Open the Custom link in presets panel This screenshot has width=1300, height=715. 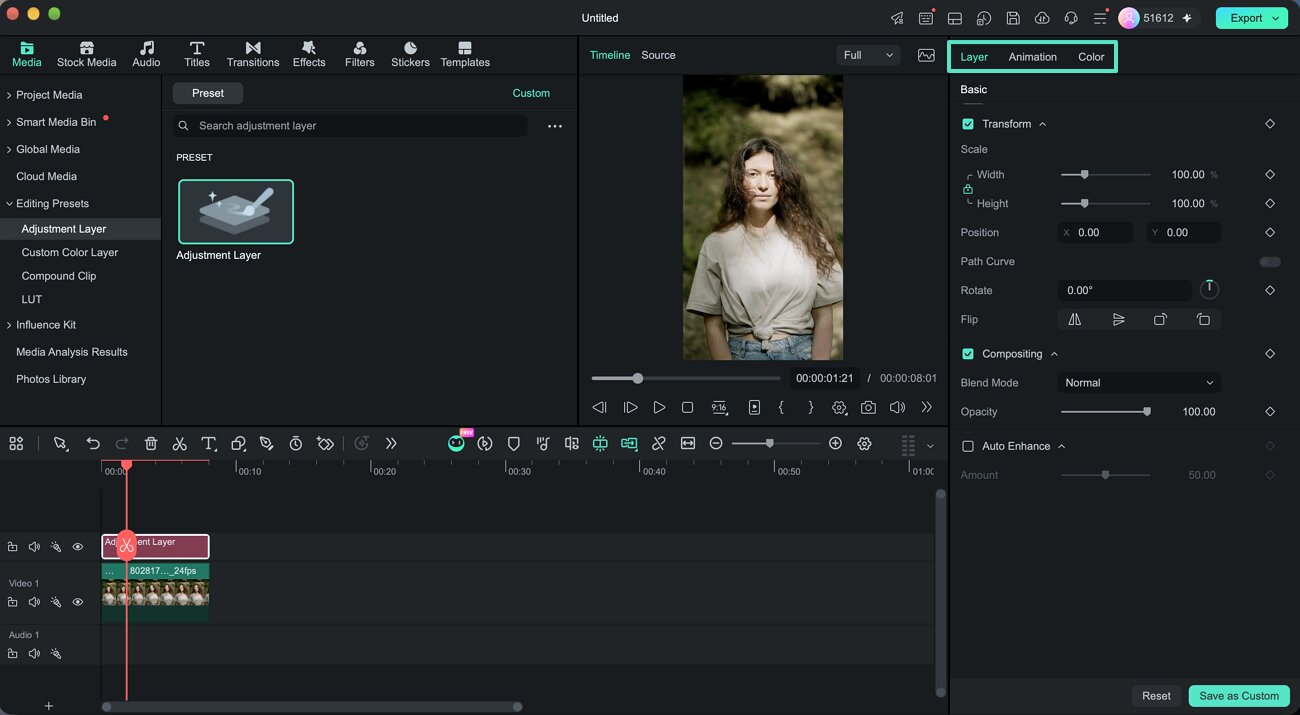(531, 93)
